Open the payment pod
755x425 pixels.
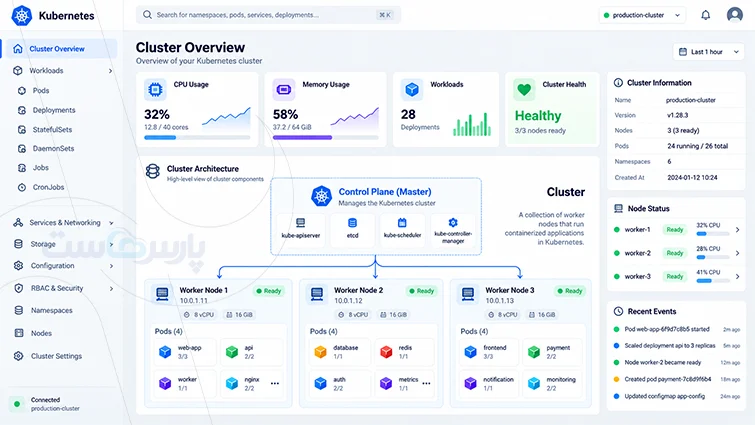coord(553,352)
